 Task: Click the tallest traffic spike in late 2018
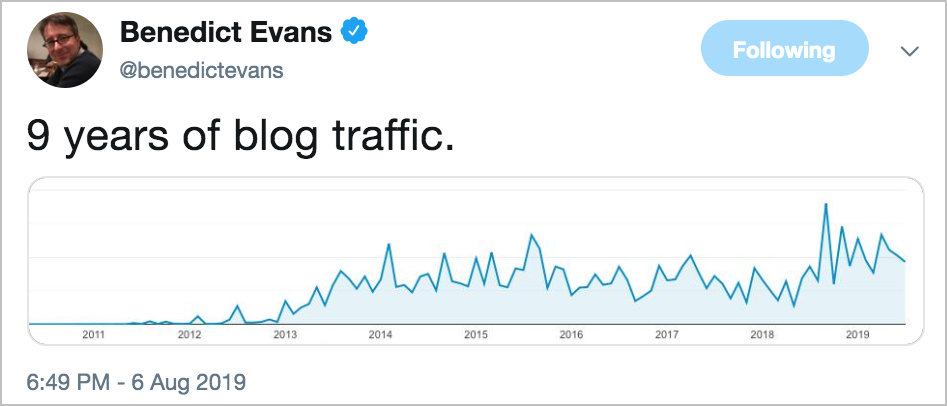coord(826,204)
